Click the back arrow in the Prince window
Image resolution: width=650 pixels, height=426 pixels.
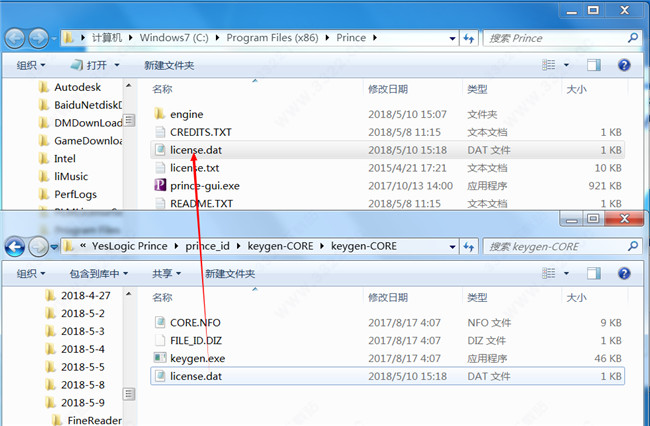[x=15, y=39]
